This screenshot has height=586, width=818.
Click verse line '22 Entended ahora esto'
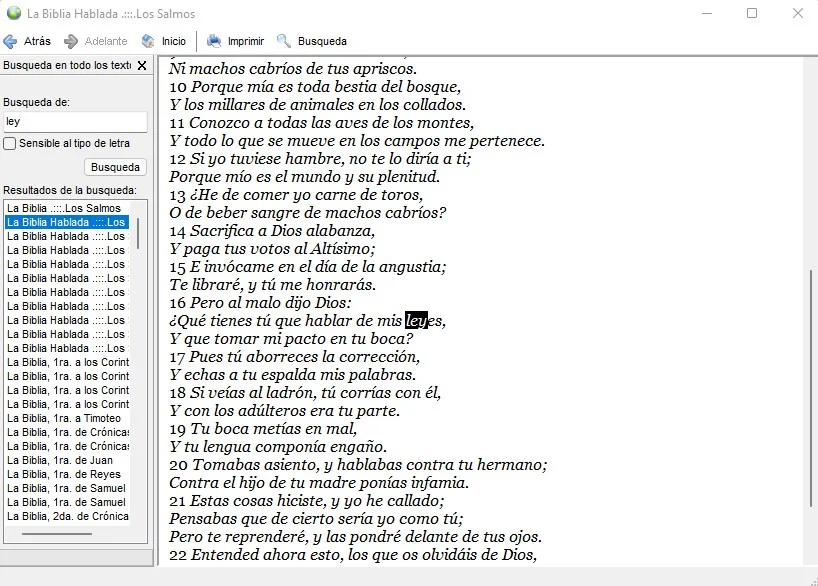(x=353, y=554)
